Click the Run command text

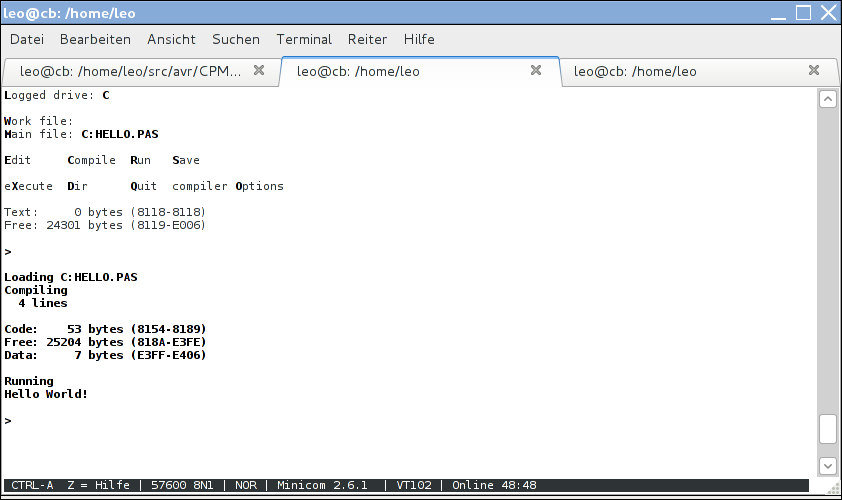[x=141, y=160]
